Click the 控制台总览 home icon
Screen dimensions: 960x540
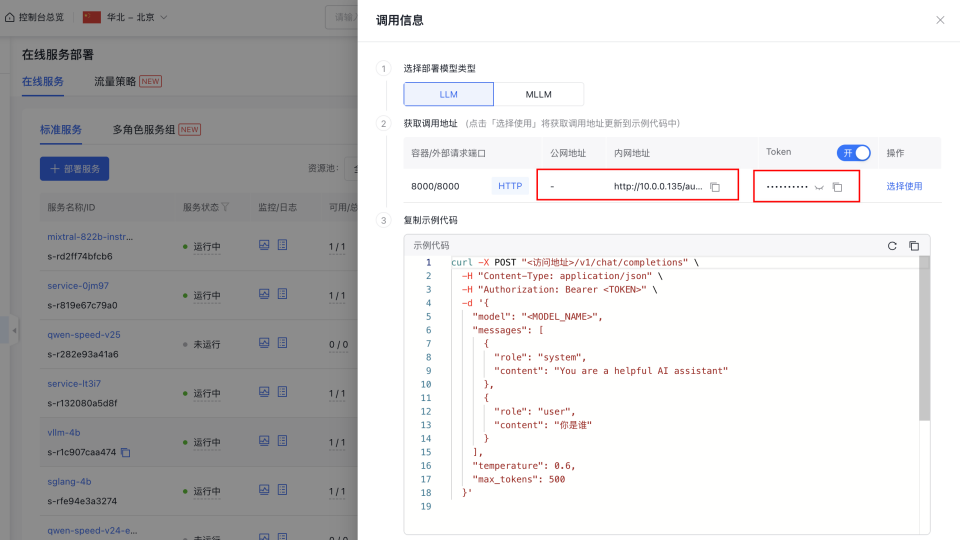10,17
